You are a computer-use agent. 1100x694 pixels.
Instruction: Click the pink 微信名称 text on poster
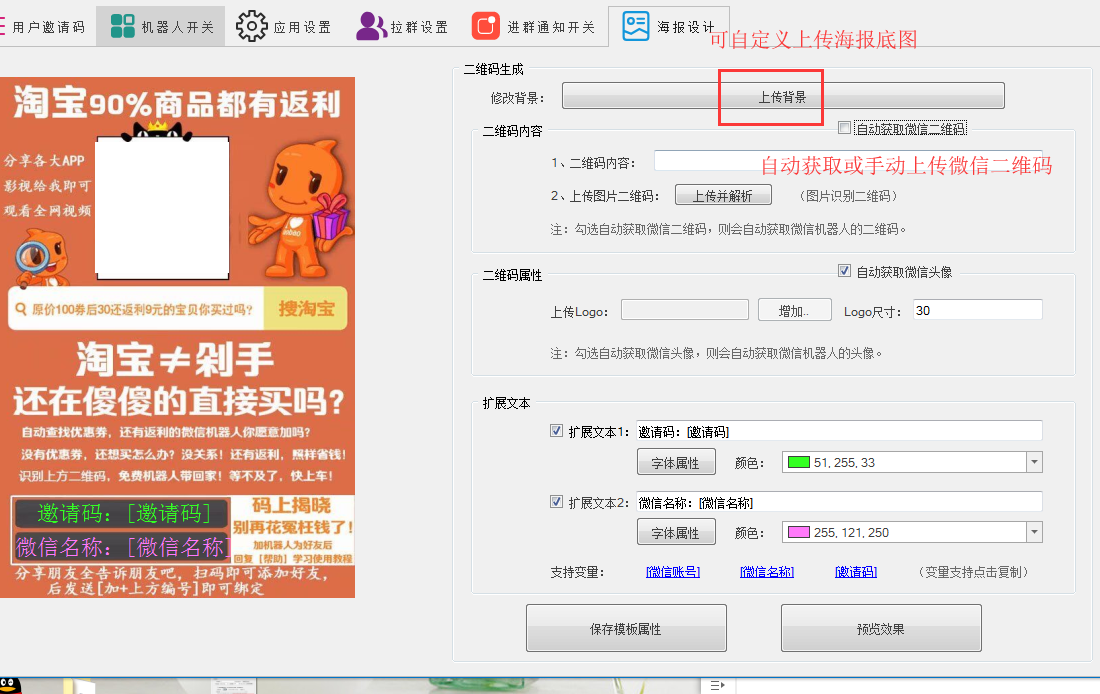pos(121,547)
